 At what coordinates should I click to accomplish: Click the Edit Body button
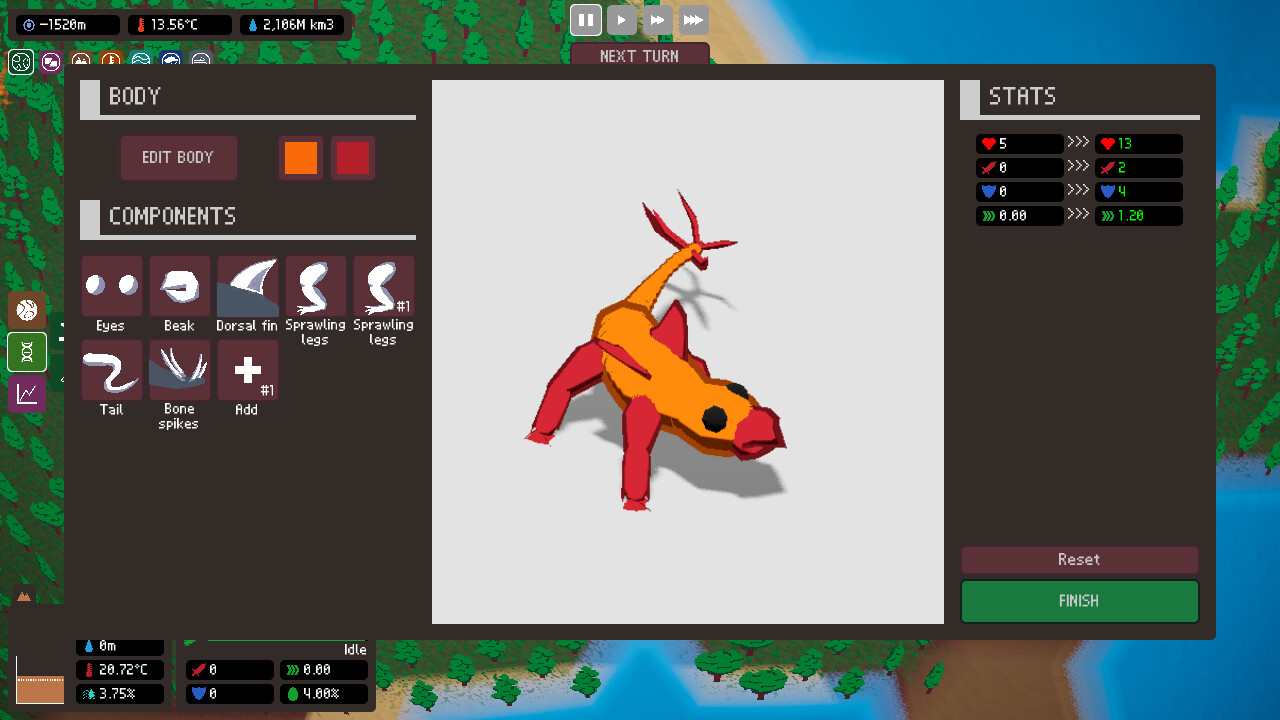click(x=179, y=158)
